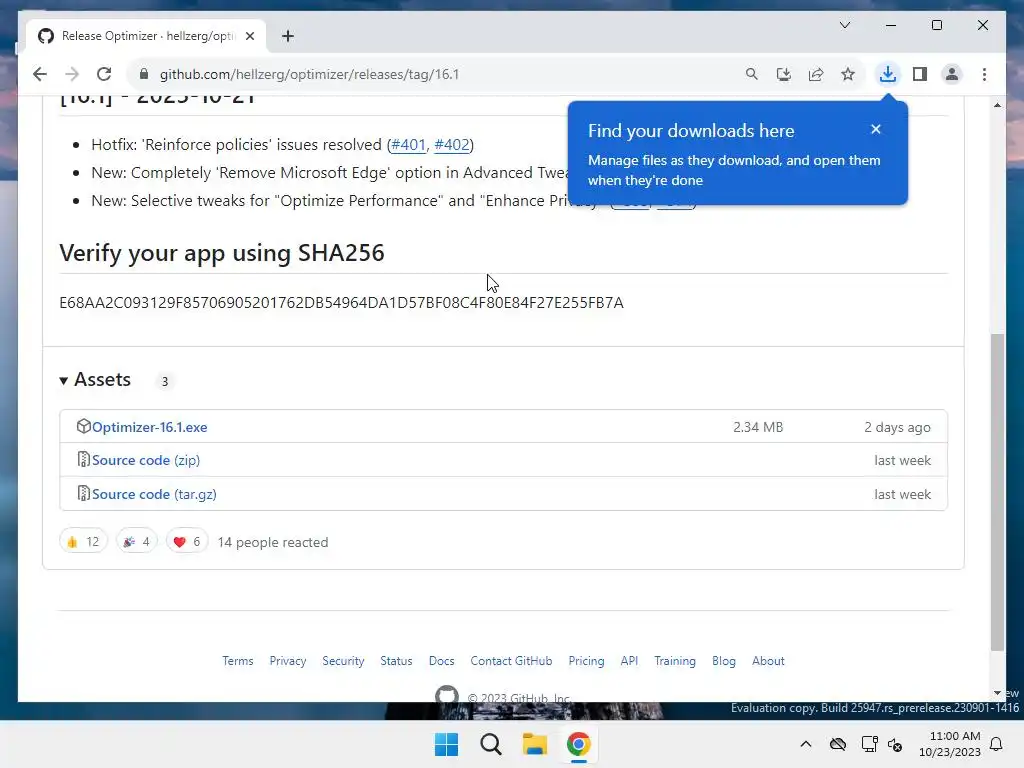
Task: Open the taskbar clock and date
Action: click(x=950, y=744)
